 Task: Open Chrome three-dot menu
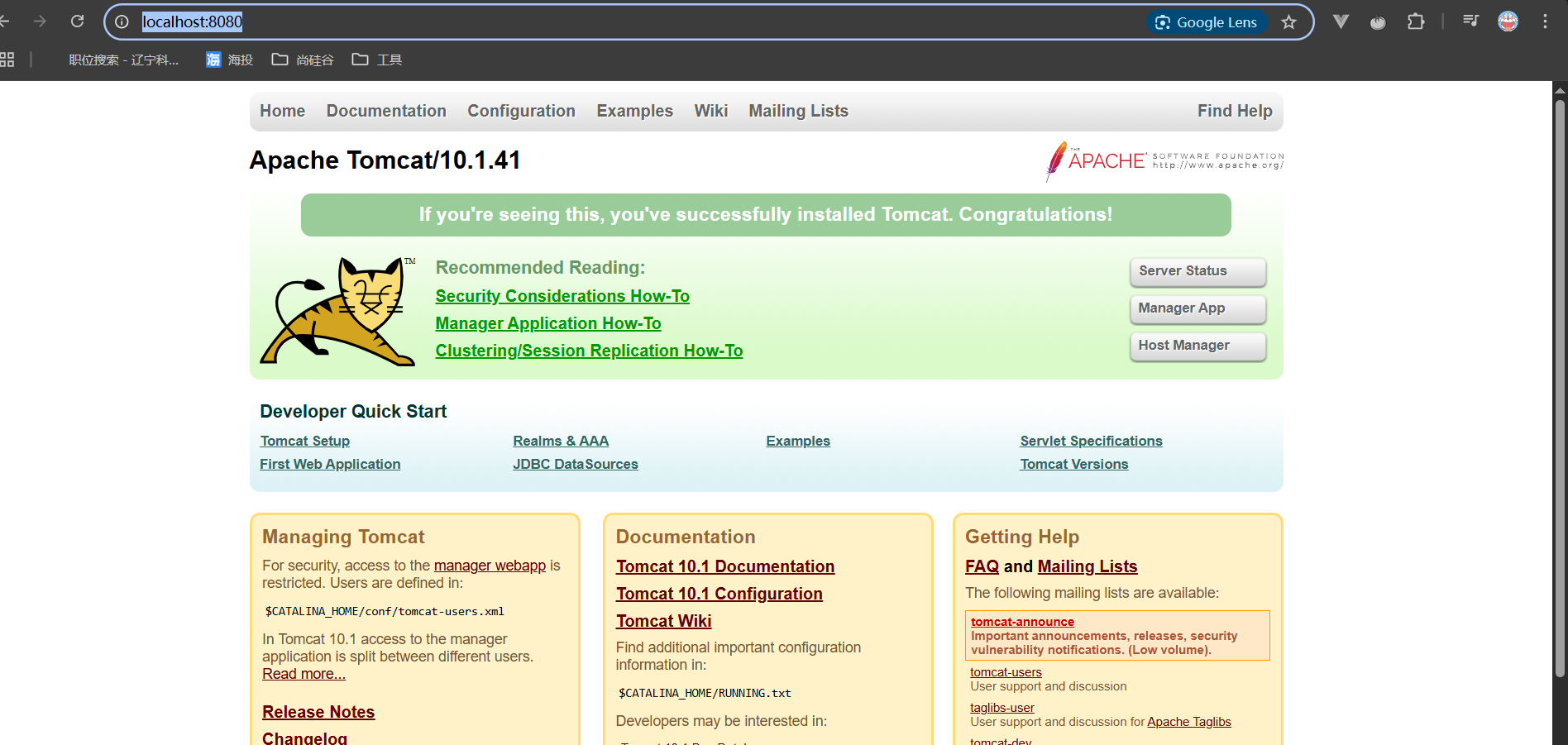click(x=1545, y=22)
